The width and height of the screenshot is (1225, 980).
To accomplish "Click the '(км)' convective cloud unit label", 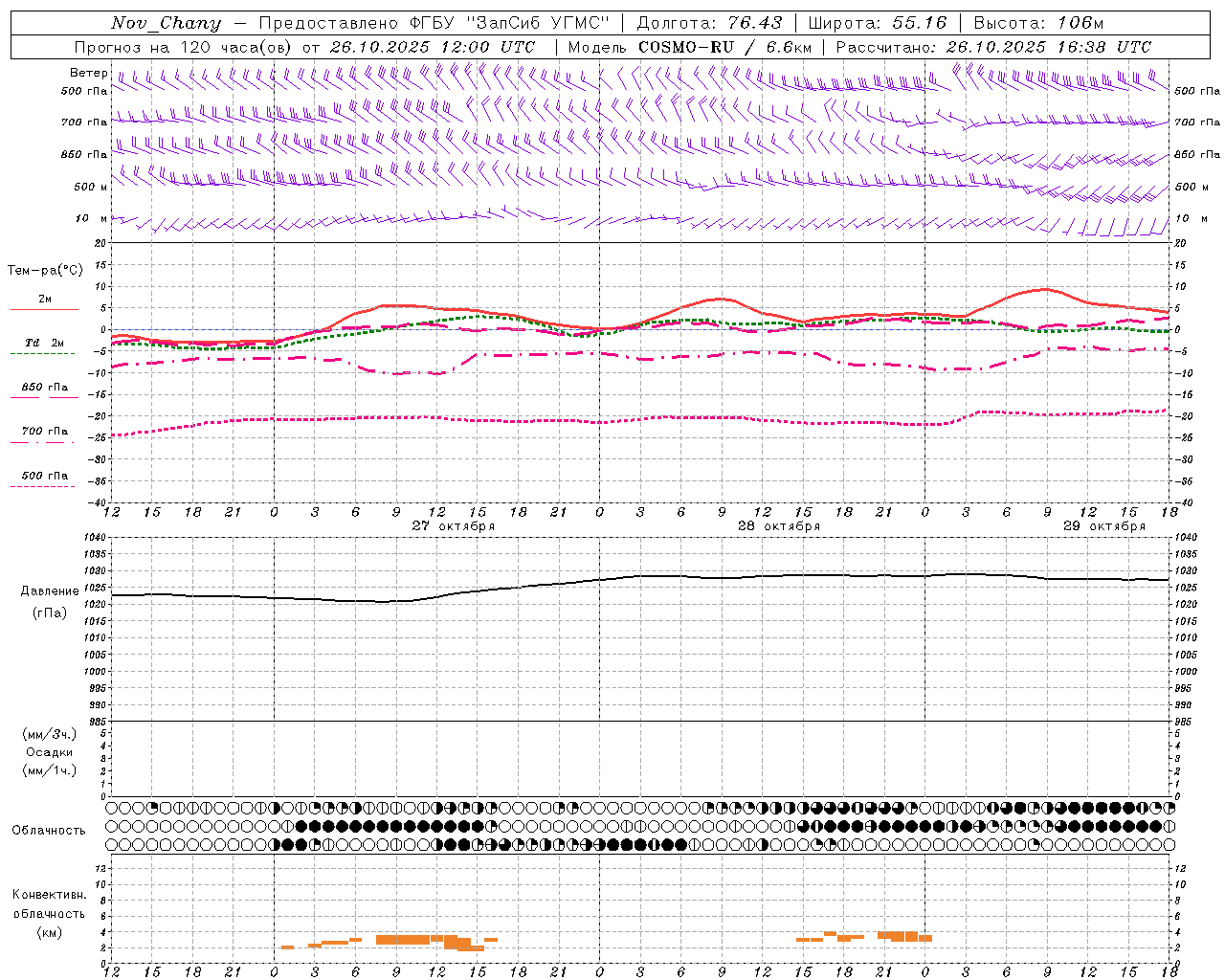I will (50, 932).
